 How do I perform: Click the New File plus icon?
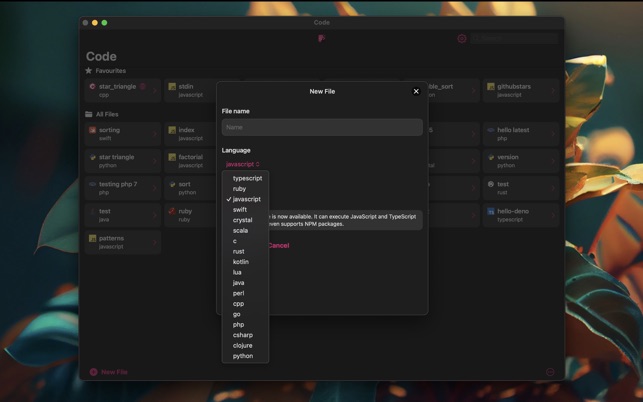93,372
